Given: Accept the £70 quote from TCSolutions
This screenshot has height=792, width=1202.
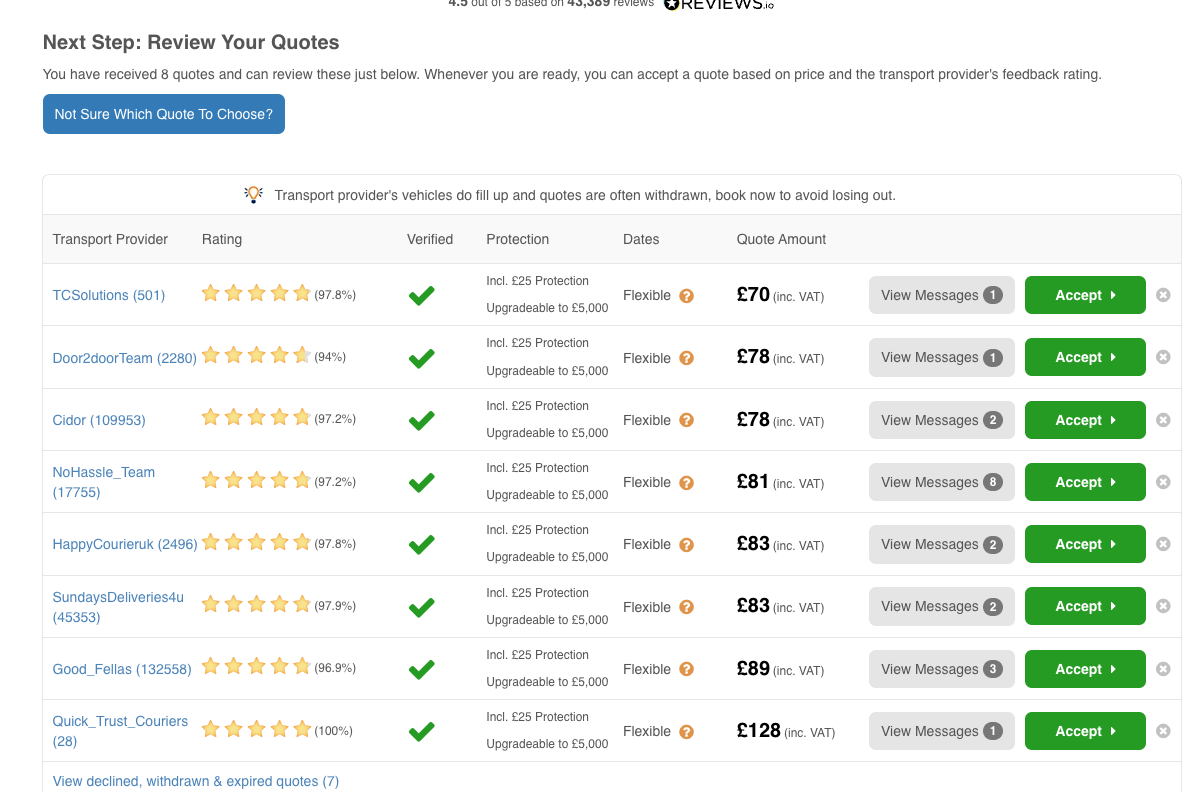Looking at the screenshot, I should (x=1085, y=295).
